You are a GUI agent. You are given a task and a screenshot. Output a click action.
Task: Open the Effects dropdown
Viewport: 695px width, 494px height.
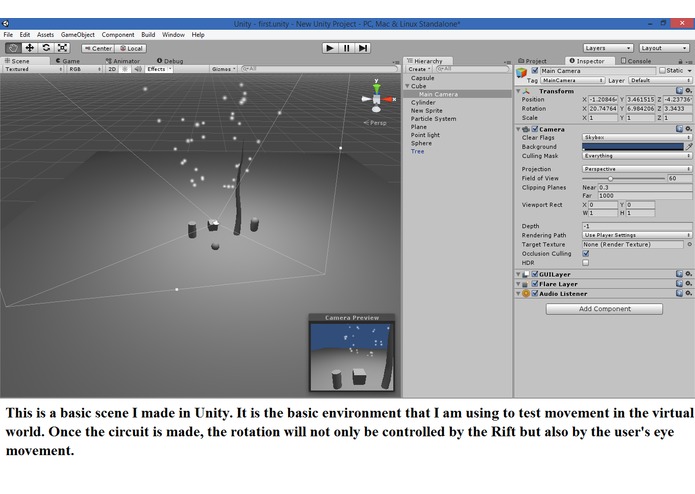(x=159, y=69)
